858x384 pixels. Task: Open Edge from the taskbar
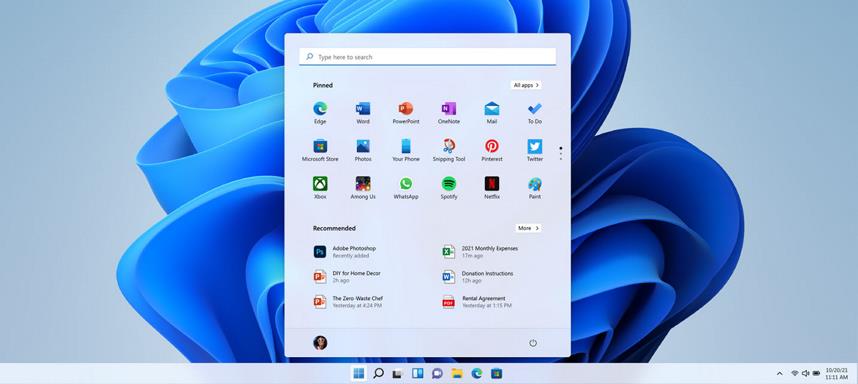click(477, 374)
